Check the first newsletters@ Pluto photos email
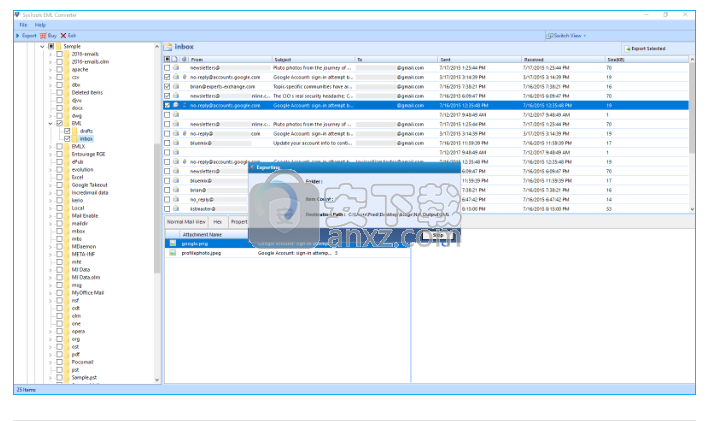 coord(167,68)
